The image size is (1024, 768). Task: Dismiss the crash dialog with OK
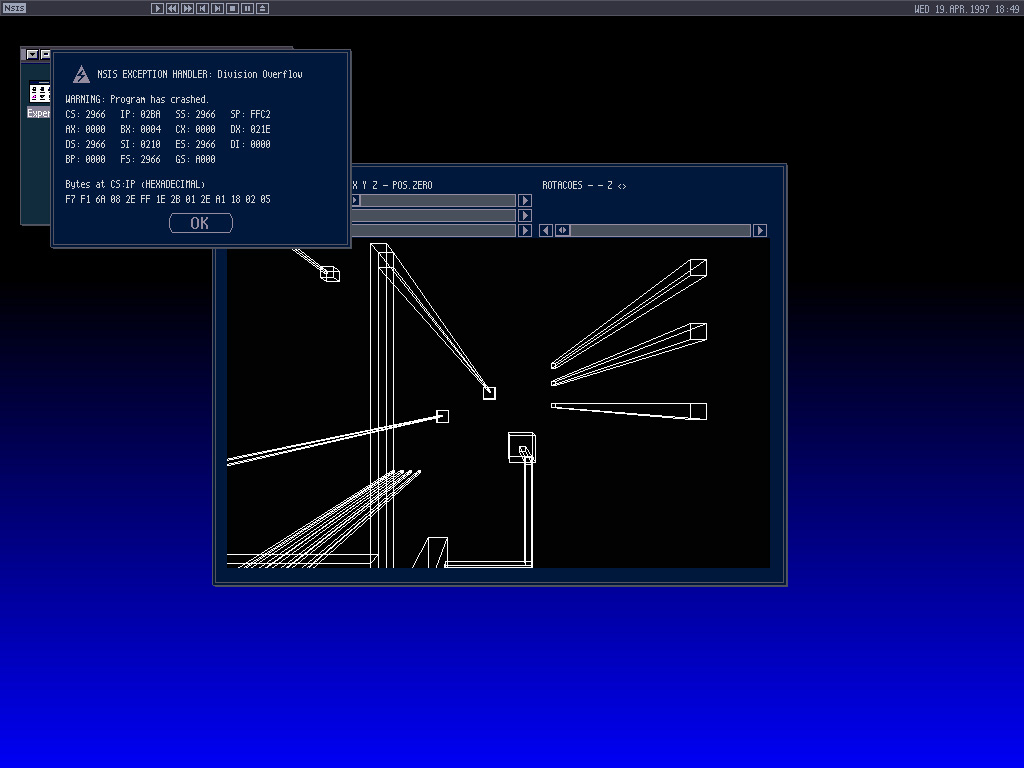[x=201, y=223]
